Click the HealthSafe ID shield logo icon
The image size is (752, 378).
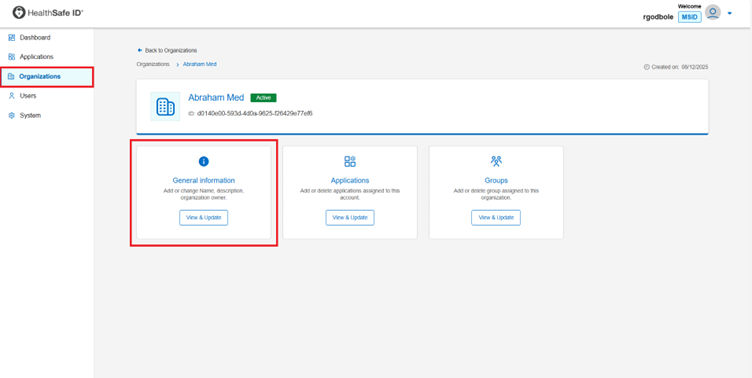19,13
